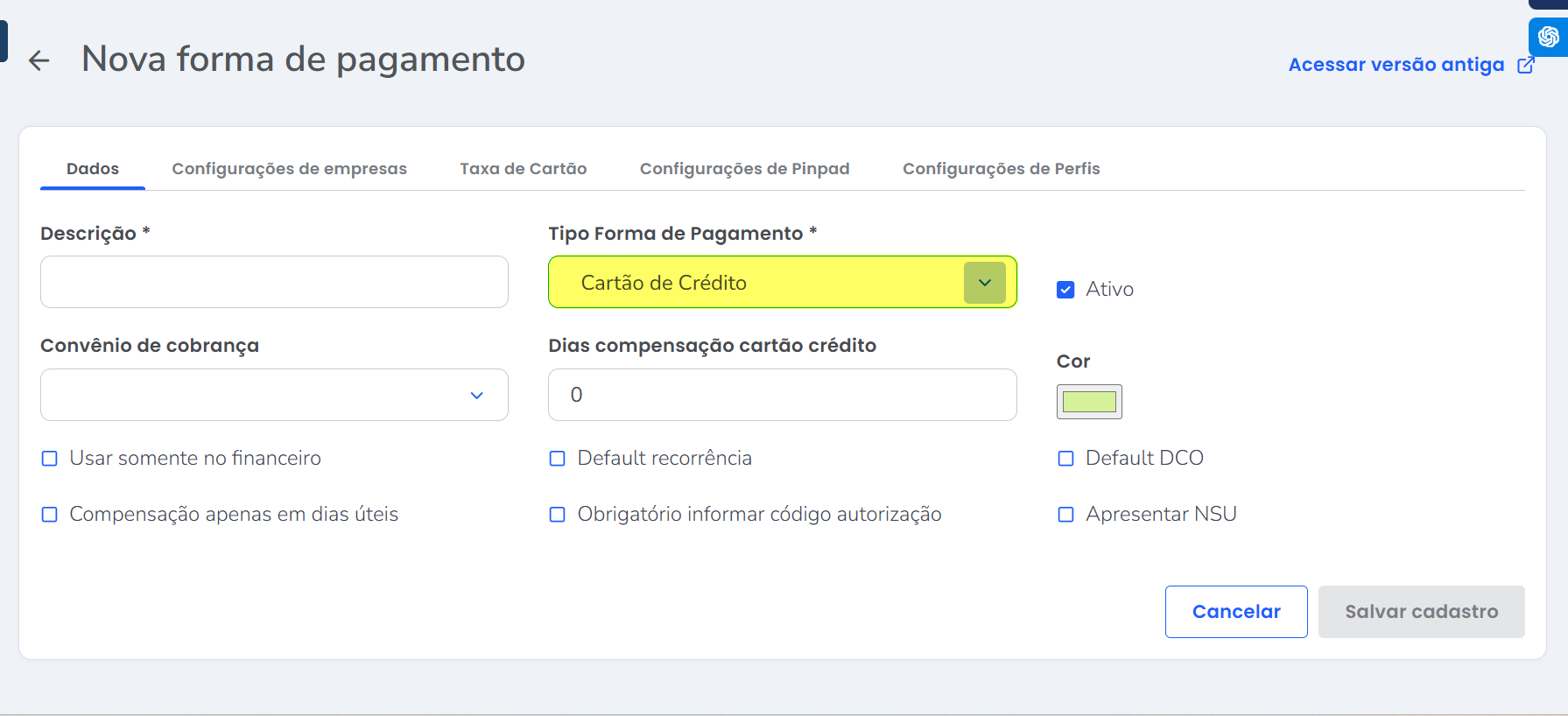Screen dimensions: 1568x716
Task: Open the Cor color swatch
Action: click(x=1089, y=402)
